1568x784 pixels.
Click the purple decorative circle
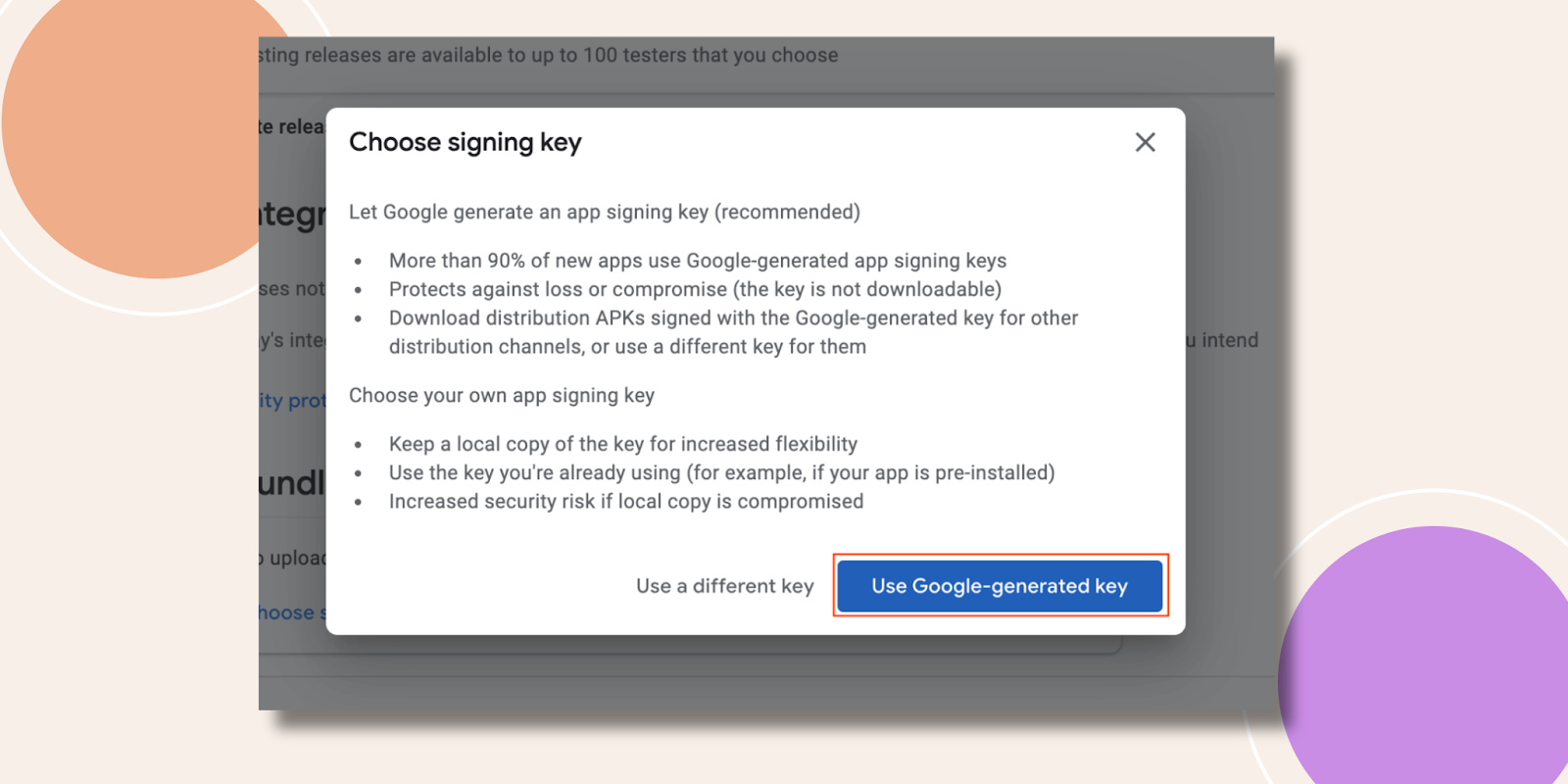click(x=1431, y=666)
